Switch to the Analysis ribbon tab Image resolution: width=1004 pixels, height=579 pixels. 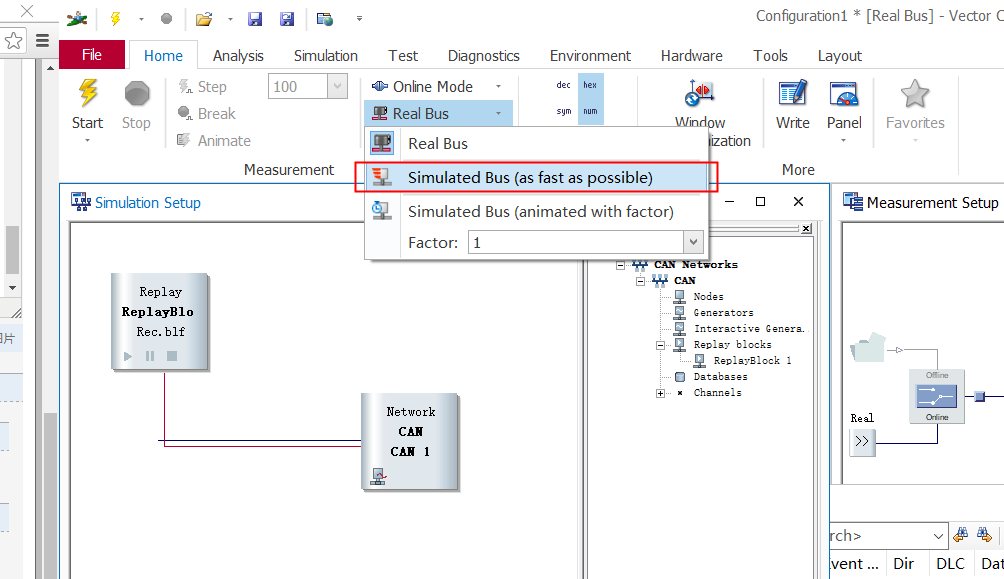[x=238, y=56]
